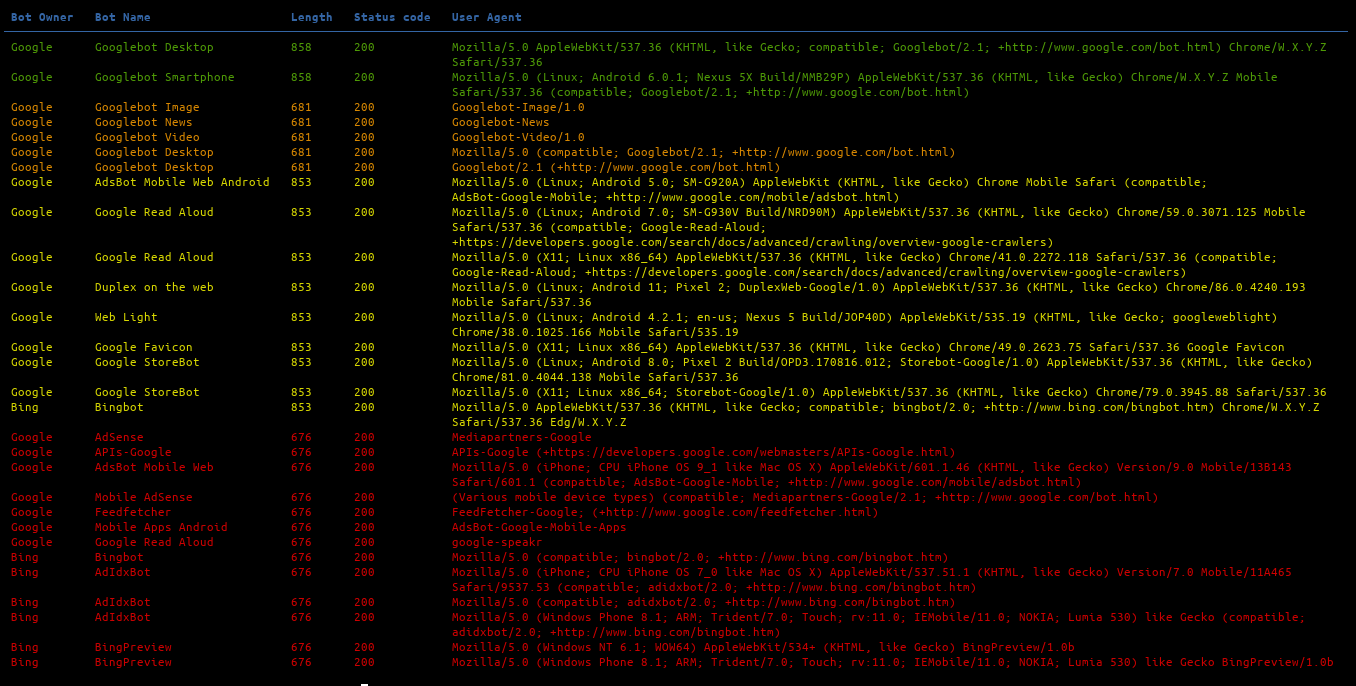This screenshot has height=686, width=1356.
Task: Select the "Duplex on the web" bot name
Action: (154, 287)
